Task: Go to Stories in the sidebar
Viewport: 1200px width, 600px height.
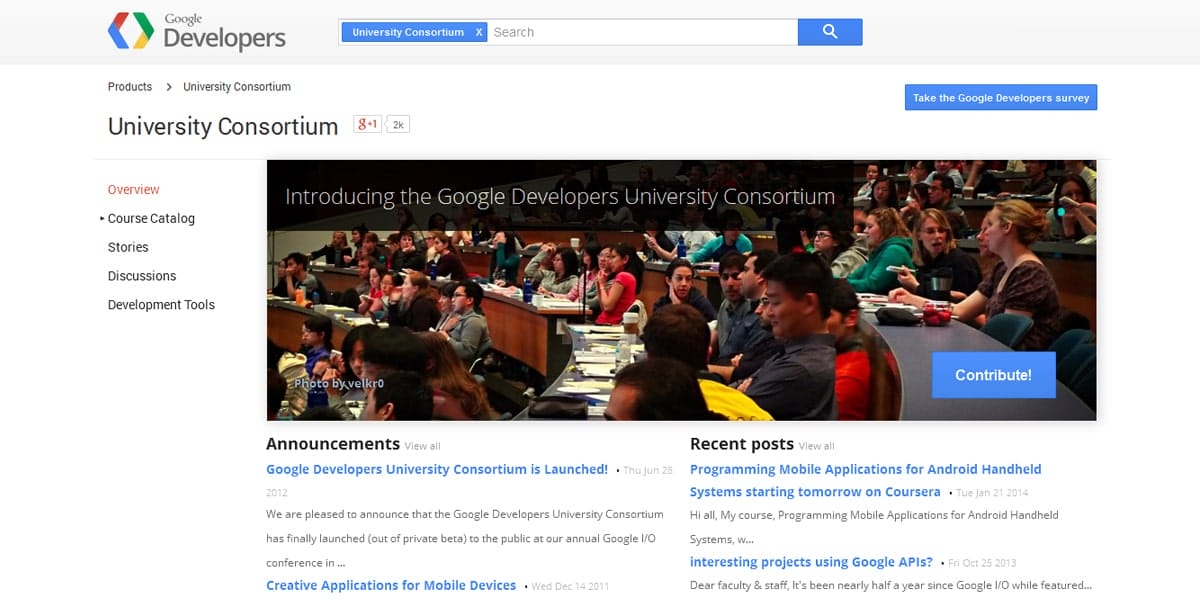Action: point(128,247)
